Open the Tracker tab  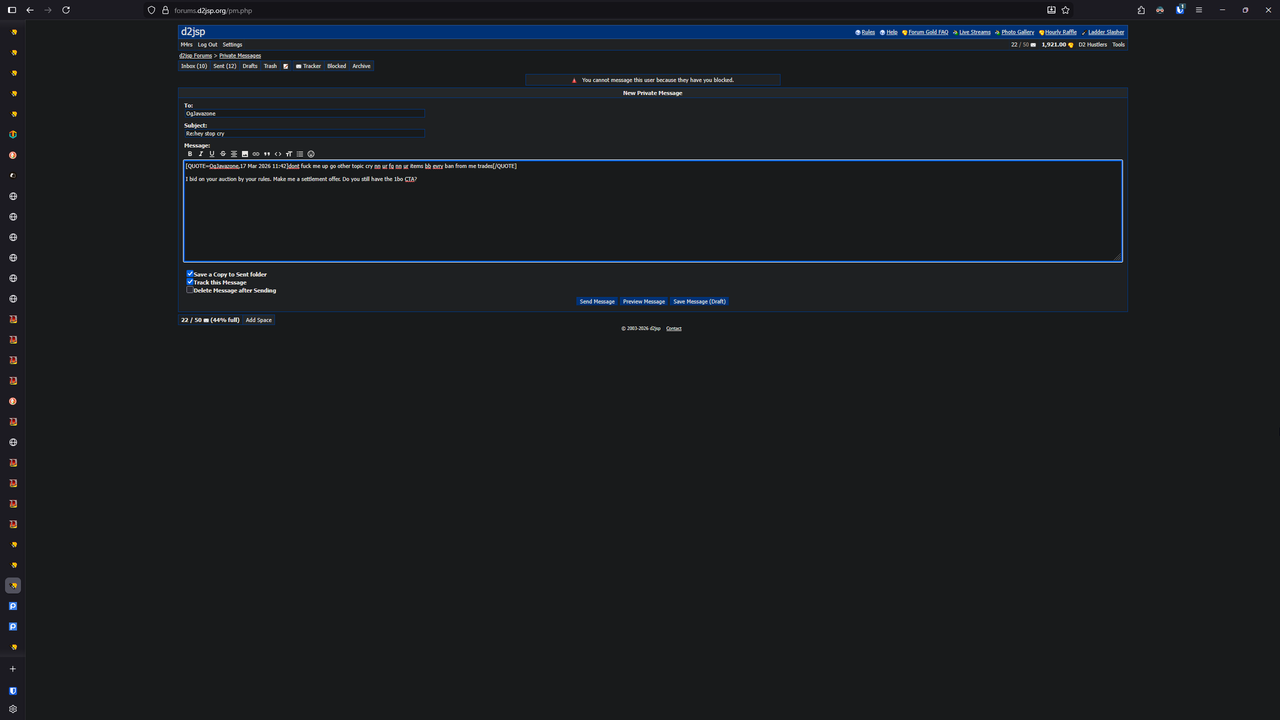pos(308,66)
